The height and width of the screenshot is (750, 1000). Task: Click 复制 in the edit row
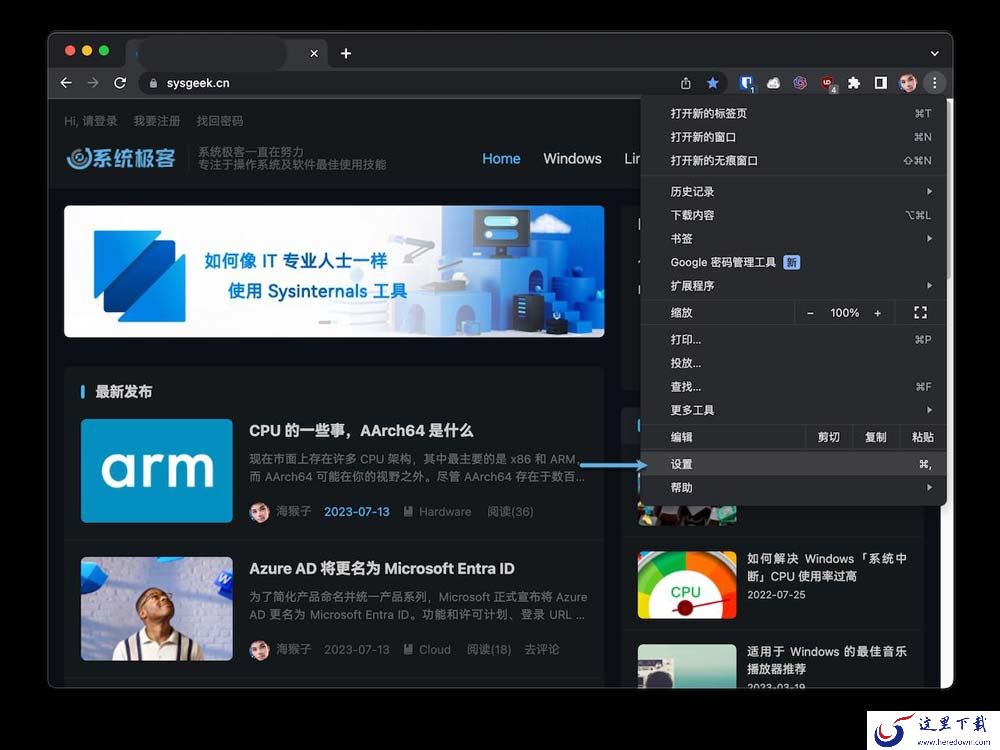click(876, 437)
